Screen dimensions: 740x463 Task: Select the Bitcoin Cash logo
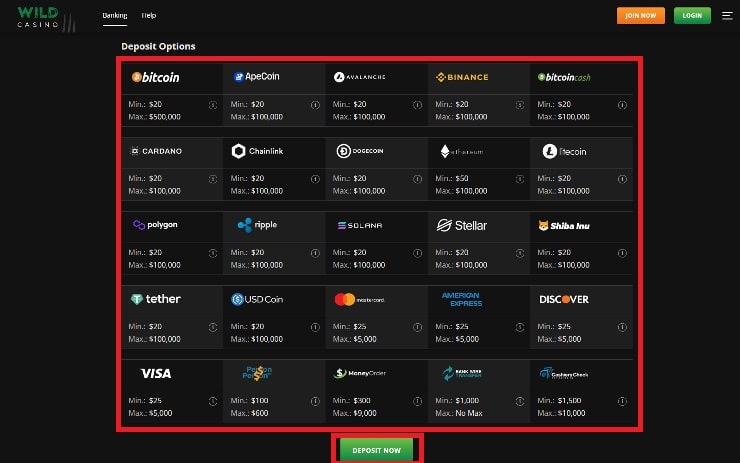[x=564, y=77]
